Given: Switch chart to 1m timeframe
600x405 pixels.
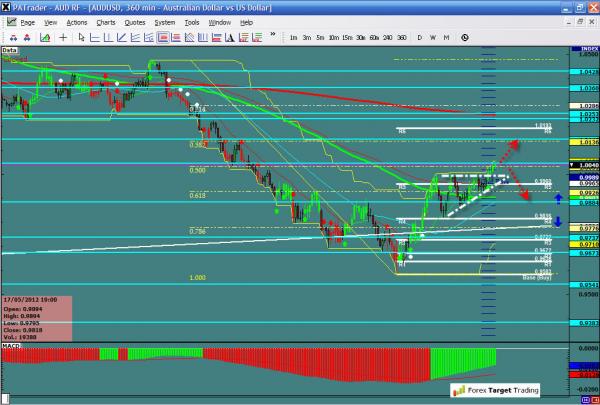Looking at the screenshot, I should click(293, 37).
